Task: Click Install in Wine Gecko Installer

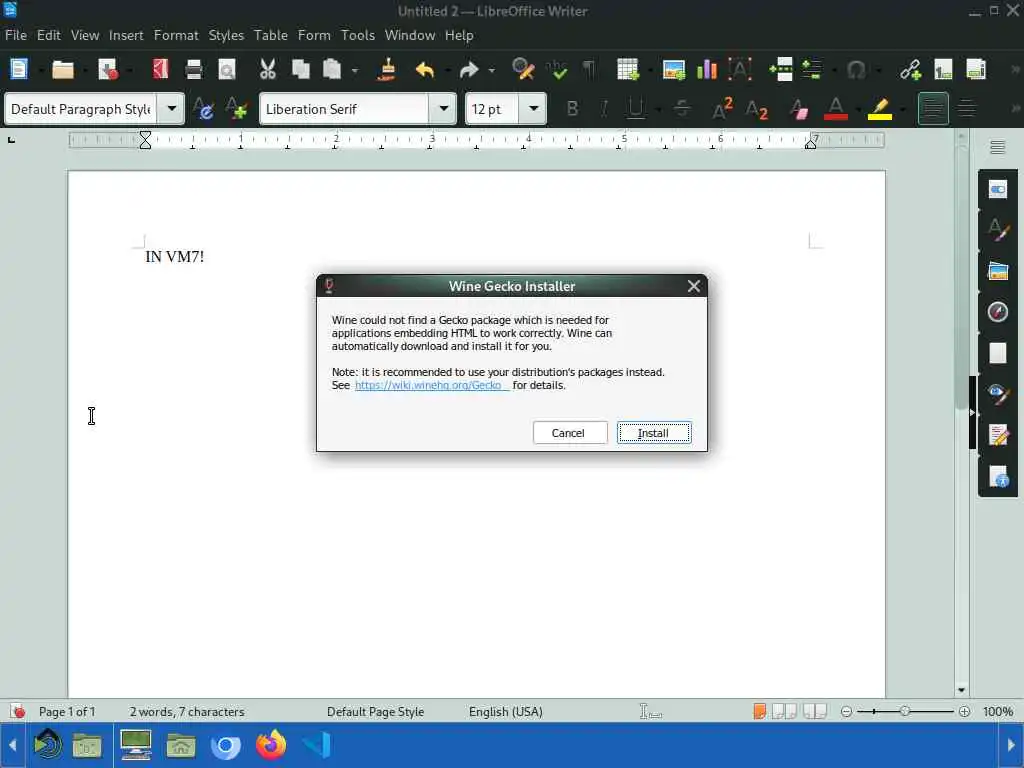Action: pos(654,433)
